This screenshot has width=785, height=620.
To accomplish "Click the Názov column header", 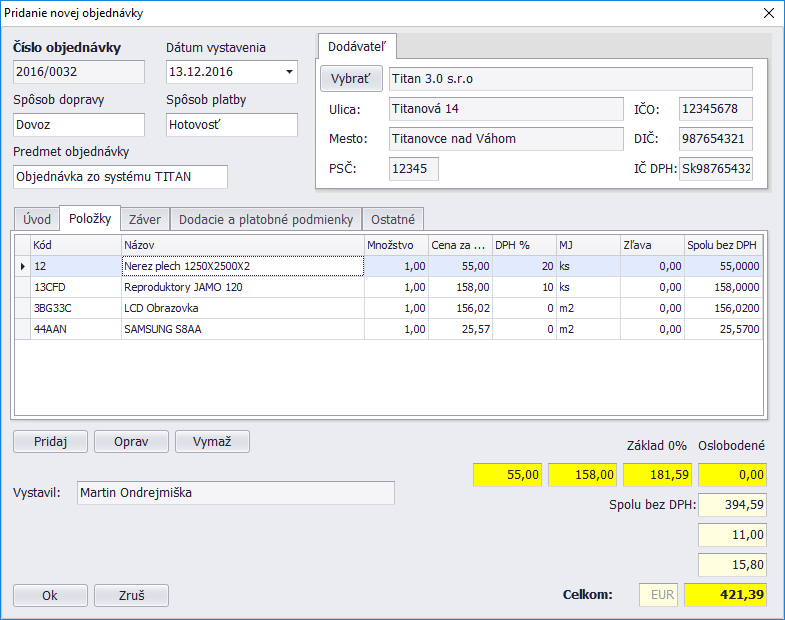I will click(x=240, y=245).
